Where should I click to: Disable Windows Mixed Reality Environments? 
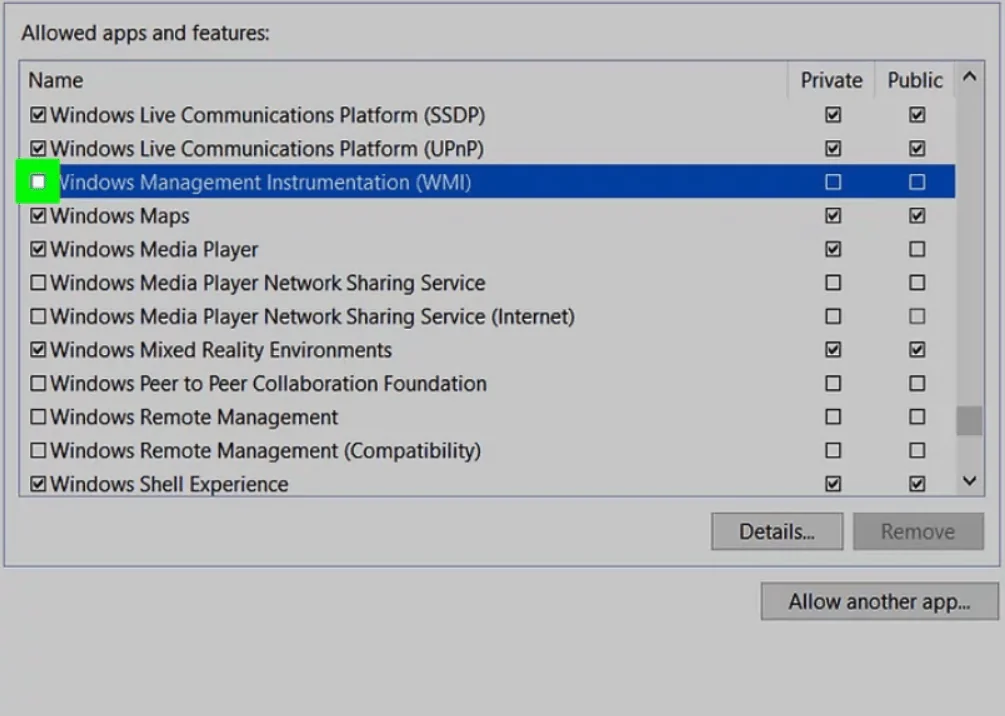pos(37,349)
